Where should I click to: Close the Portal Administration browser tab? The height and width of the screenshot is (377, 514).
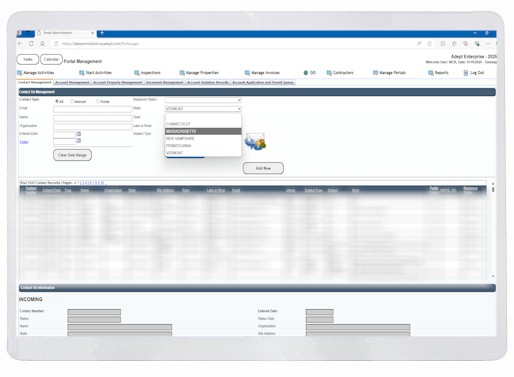[x=92, y=33]
